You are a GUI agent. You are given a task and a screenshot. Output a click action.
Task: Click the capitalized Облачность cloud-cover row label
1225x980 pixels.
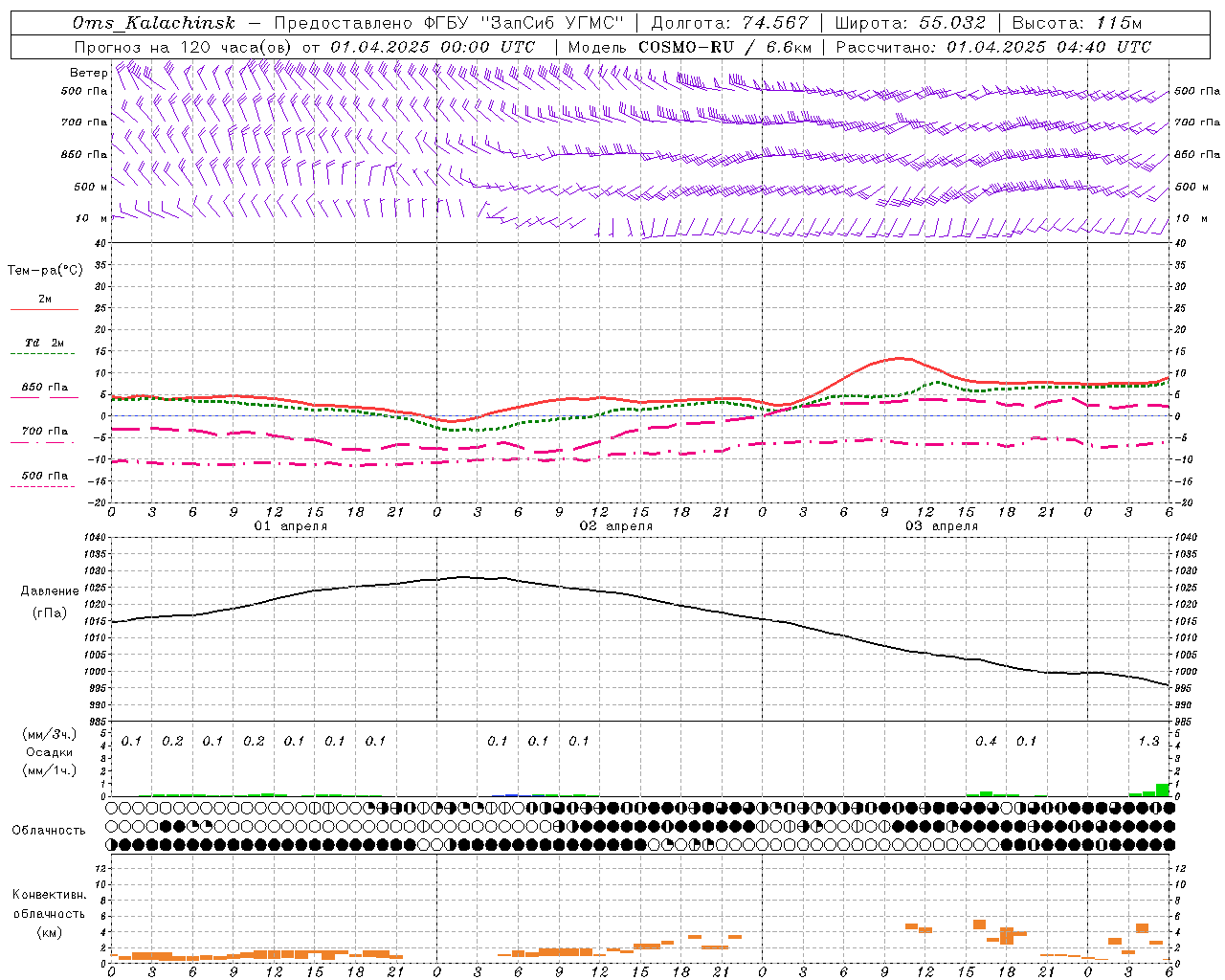point(49,831)
